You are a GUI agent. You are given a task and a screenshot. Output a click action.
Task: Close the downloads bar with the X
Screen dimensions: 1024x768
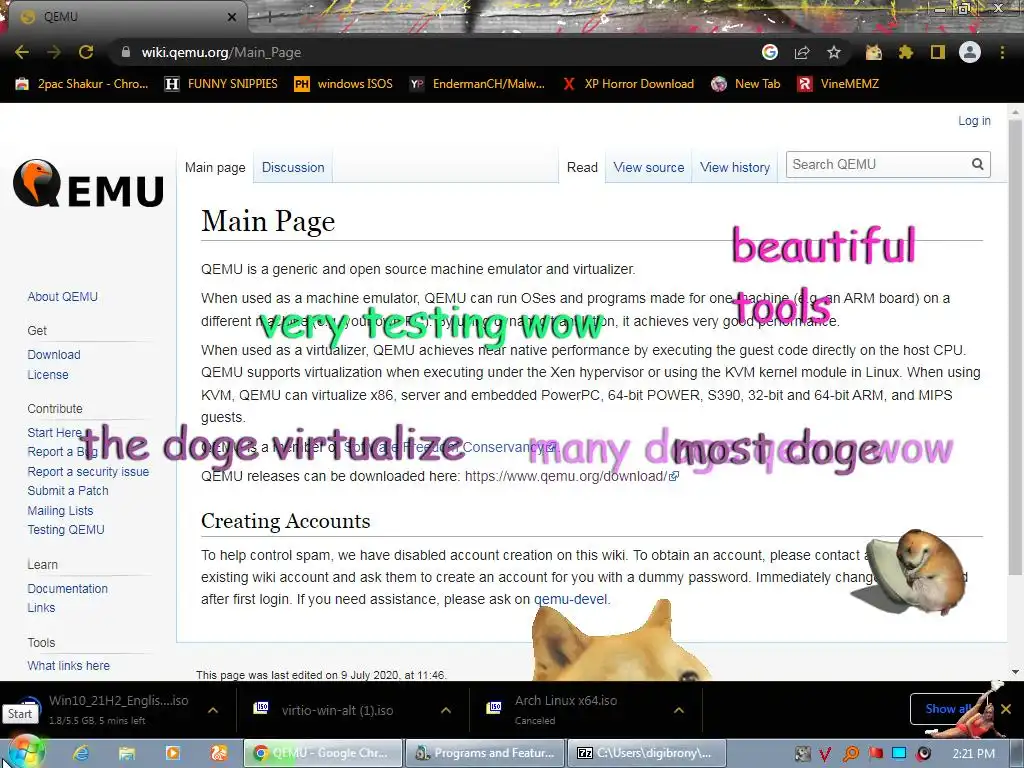(1006, 709)
